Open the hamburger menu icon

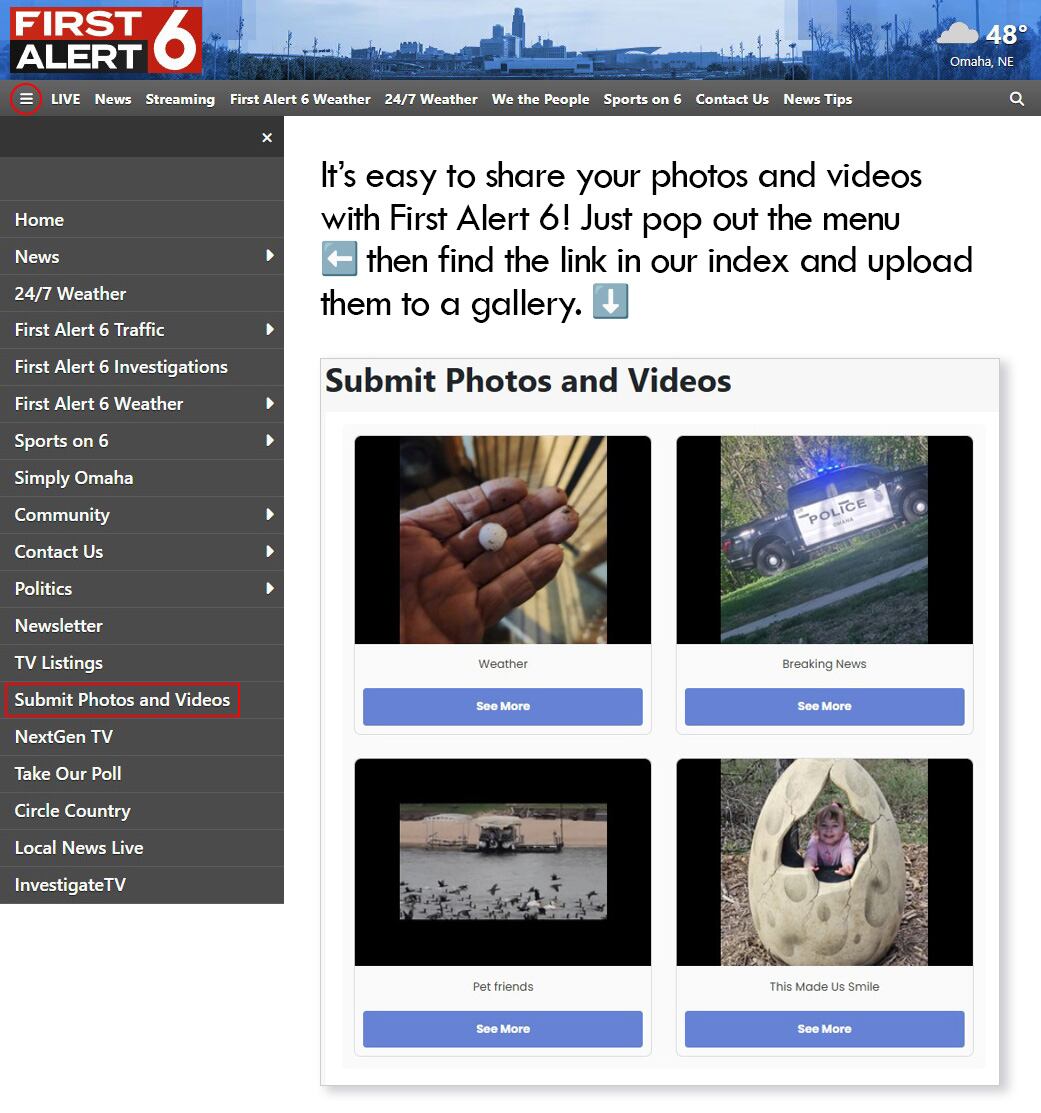pos(26,99)
